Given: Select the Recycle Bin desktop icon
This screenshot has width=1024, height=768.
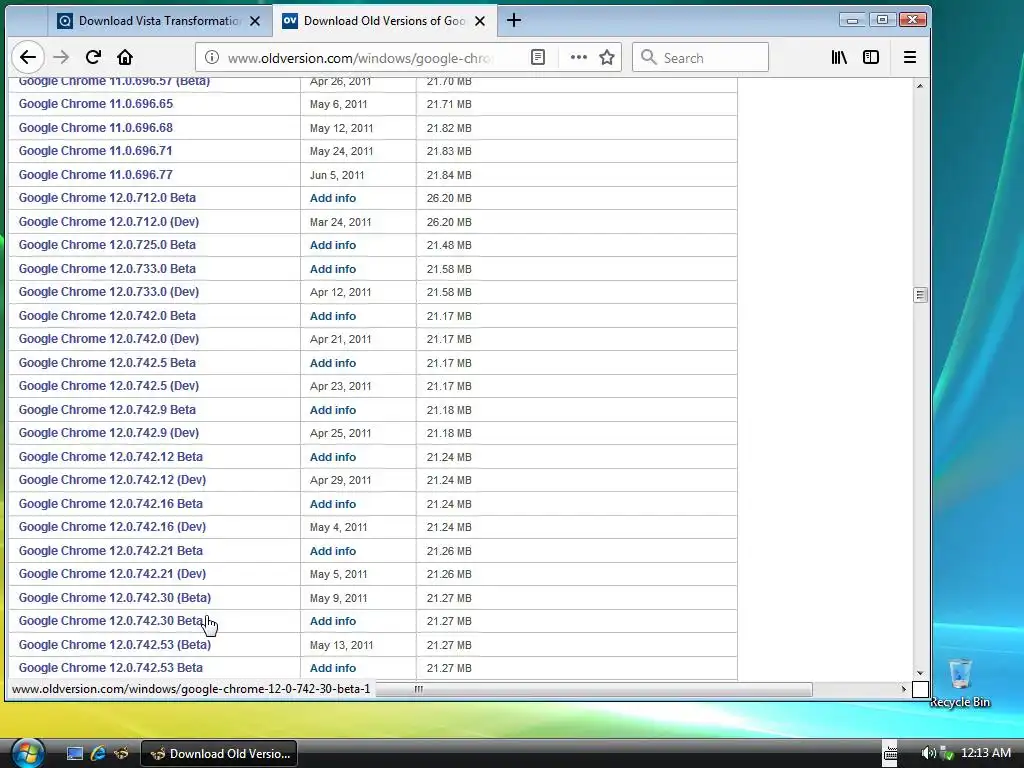Looking at the screenshot, I should coord(960,683).
